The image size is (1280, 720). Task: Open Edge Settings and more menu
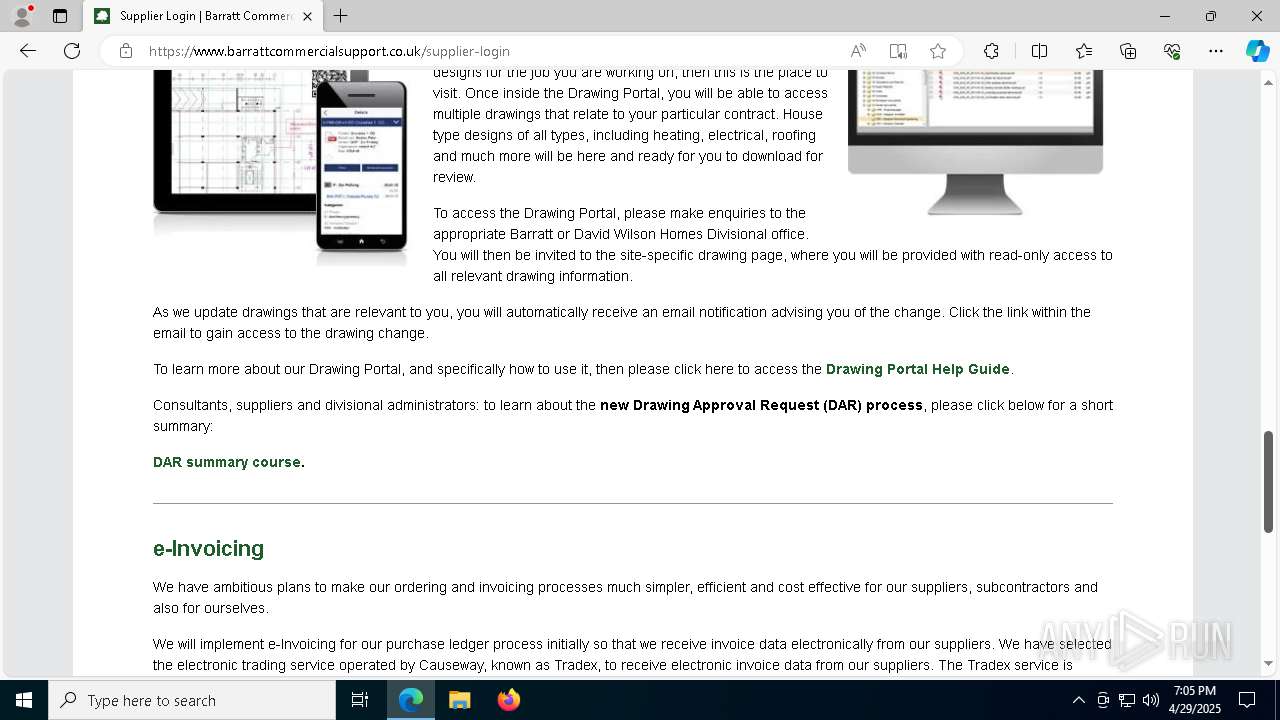(1216, 51)
